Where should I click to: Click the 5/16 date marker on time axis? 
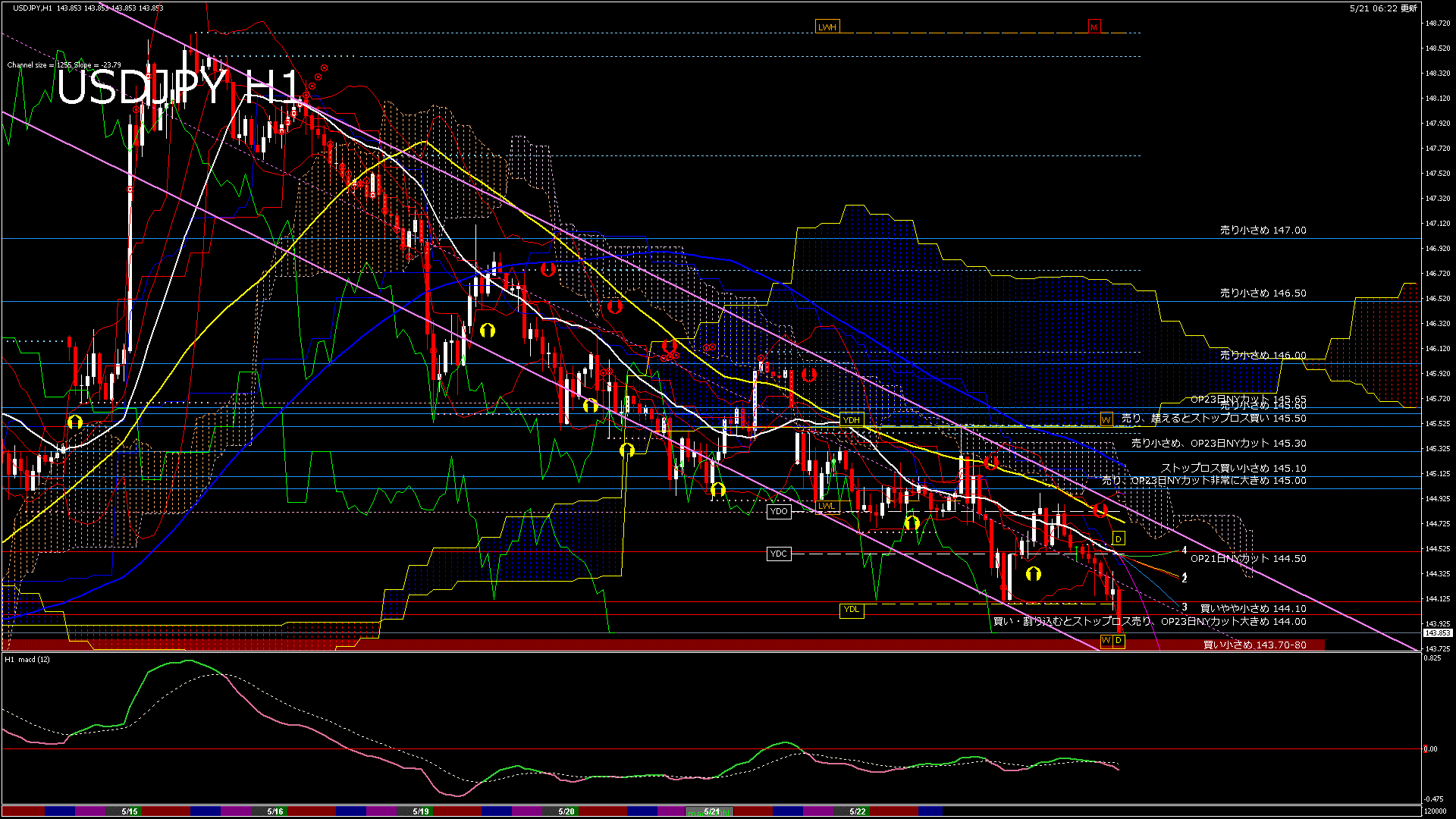click(x=275, y=811)
